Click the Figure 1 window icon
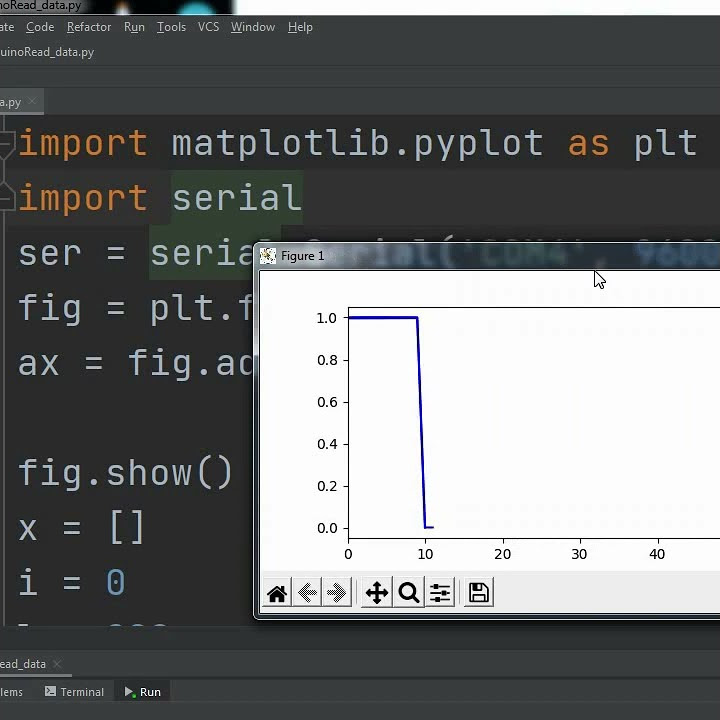 268,256
